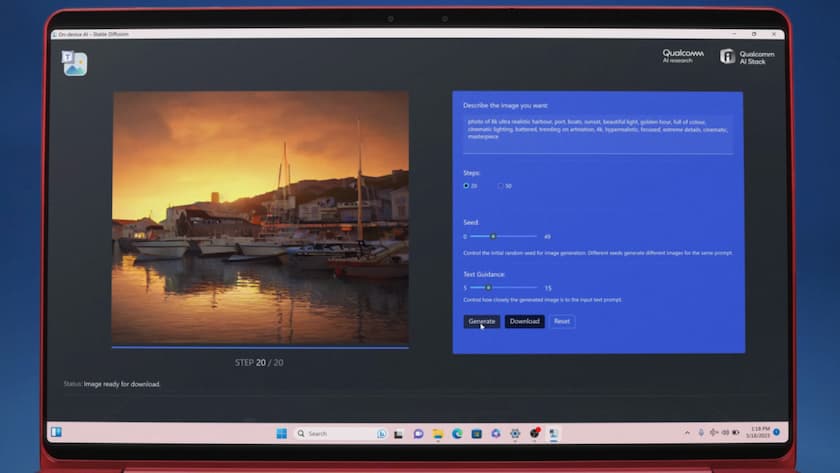Open the Widgets icon at taskbar left
Viewport: 840px width, 473px height.
coord(56,432)
